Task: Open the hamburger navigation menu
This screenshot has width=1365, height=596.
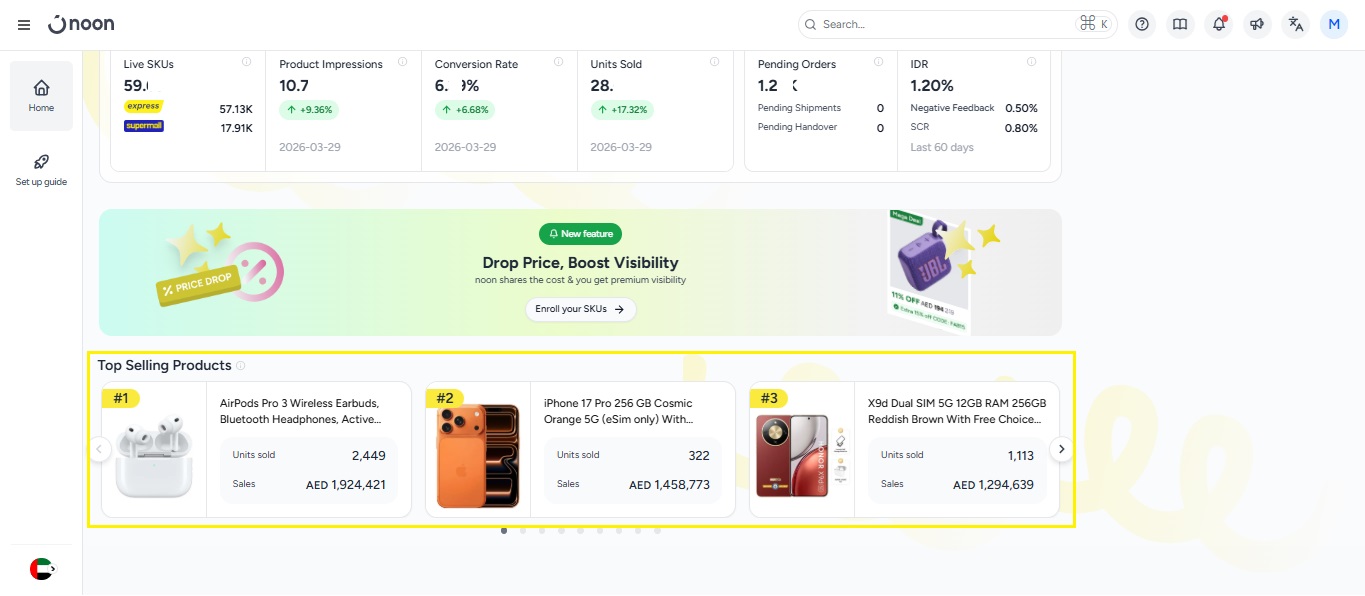Action: coord(24,24)
